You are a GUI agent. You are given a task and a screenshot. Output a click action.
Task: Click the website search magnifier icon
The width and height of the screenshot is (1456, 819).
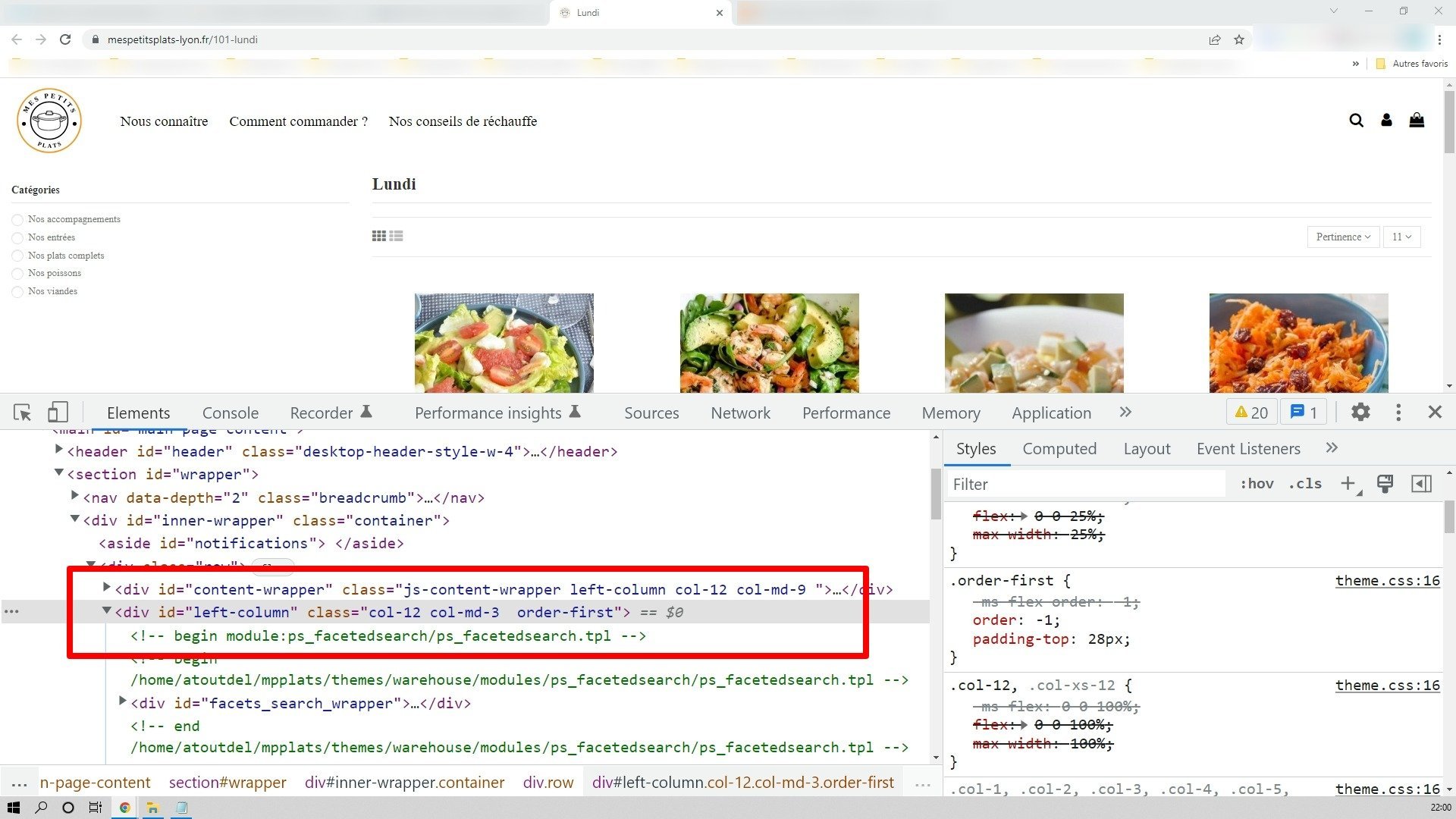click(1356, 121)
